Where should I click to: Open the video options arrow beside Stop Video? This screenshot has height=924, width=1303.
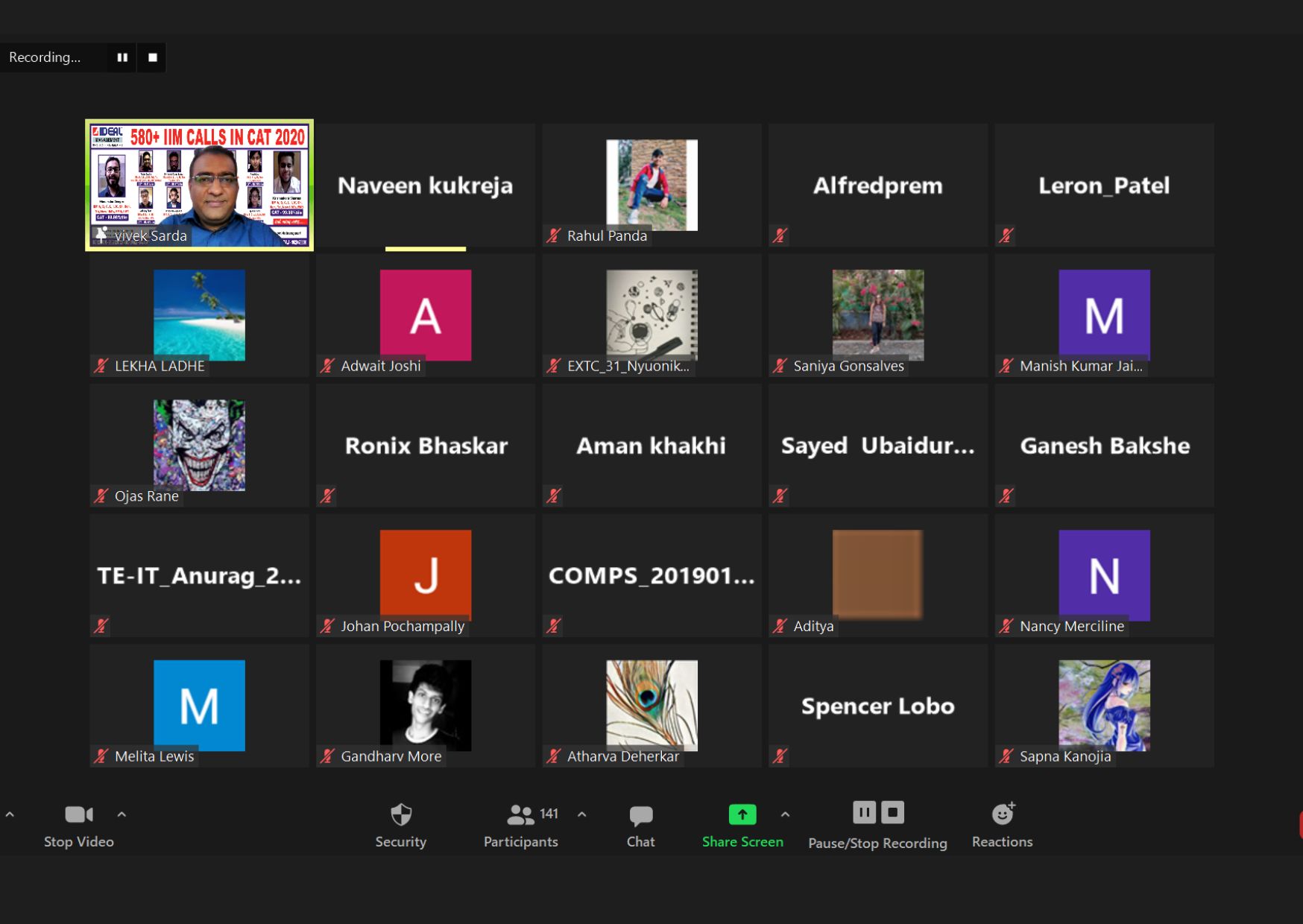tap(122, 814)
